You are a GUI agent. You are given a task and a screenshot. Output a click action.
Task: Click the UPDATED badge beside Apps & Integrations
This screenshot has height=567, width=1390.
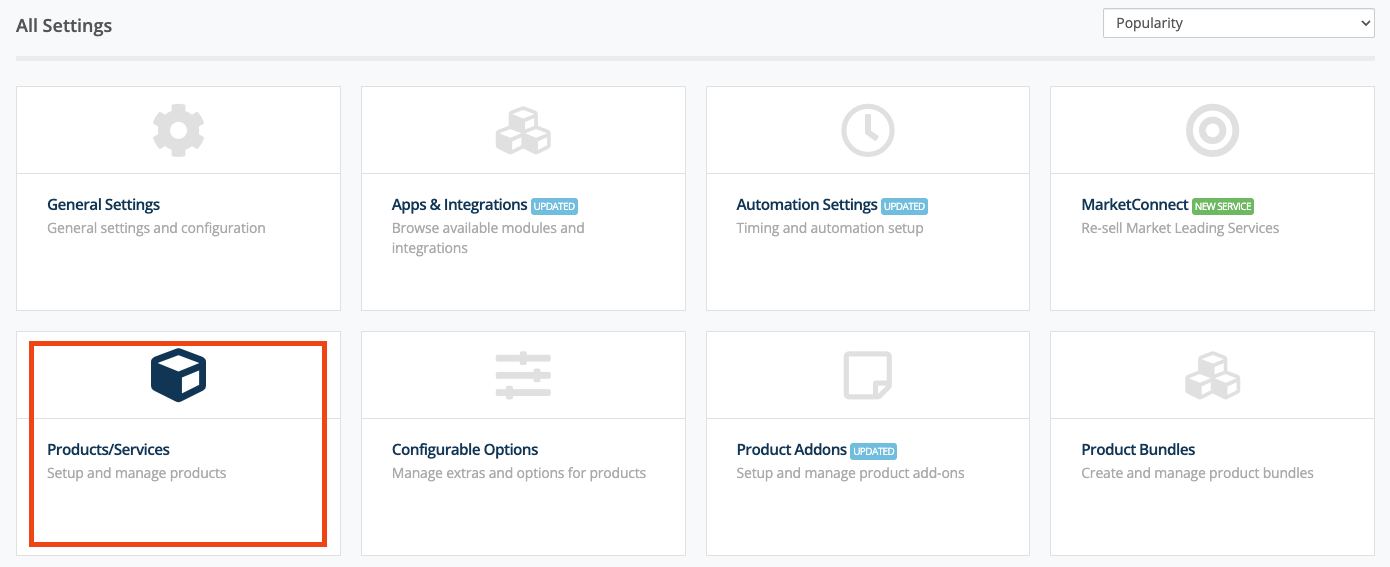click(x=554, y=206)
